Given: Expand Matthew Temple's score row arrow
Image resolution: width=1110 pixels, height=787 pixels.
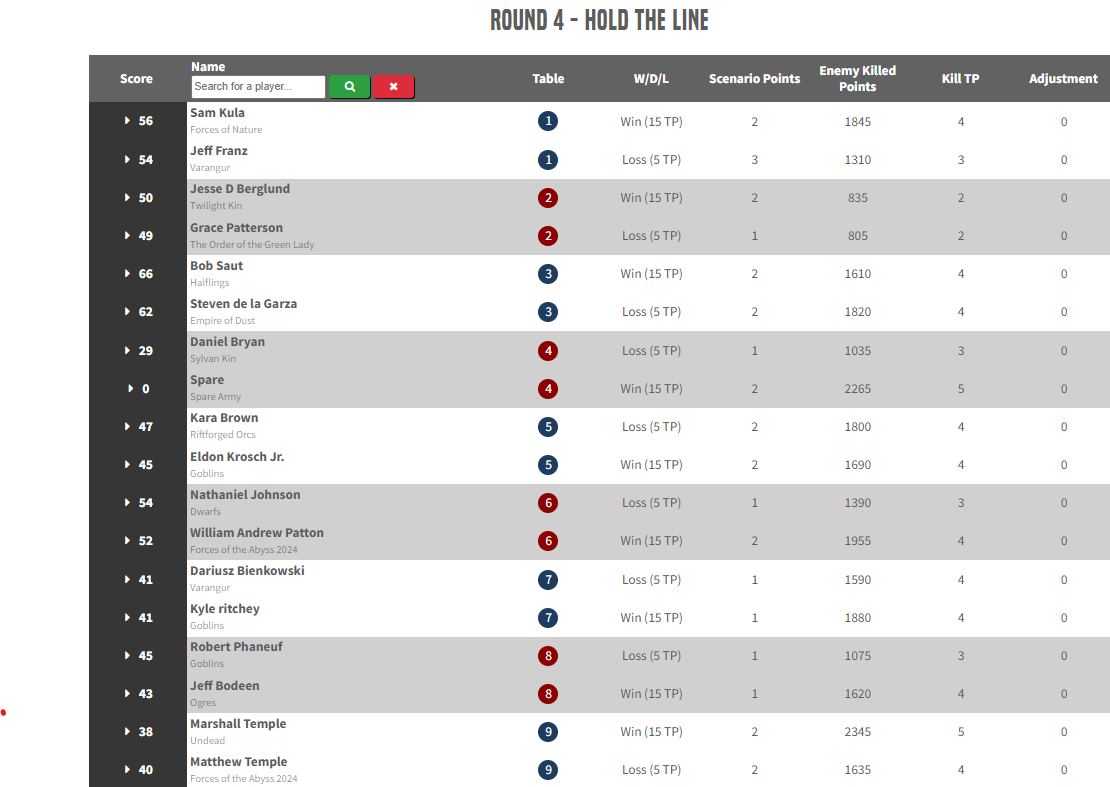Looking at the screenshot, I should pyautogui.click(x=128, y=770).
